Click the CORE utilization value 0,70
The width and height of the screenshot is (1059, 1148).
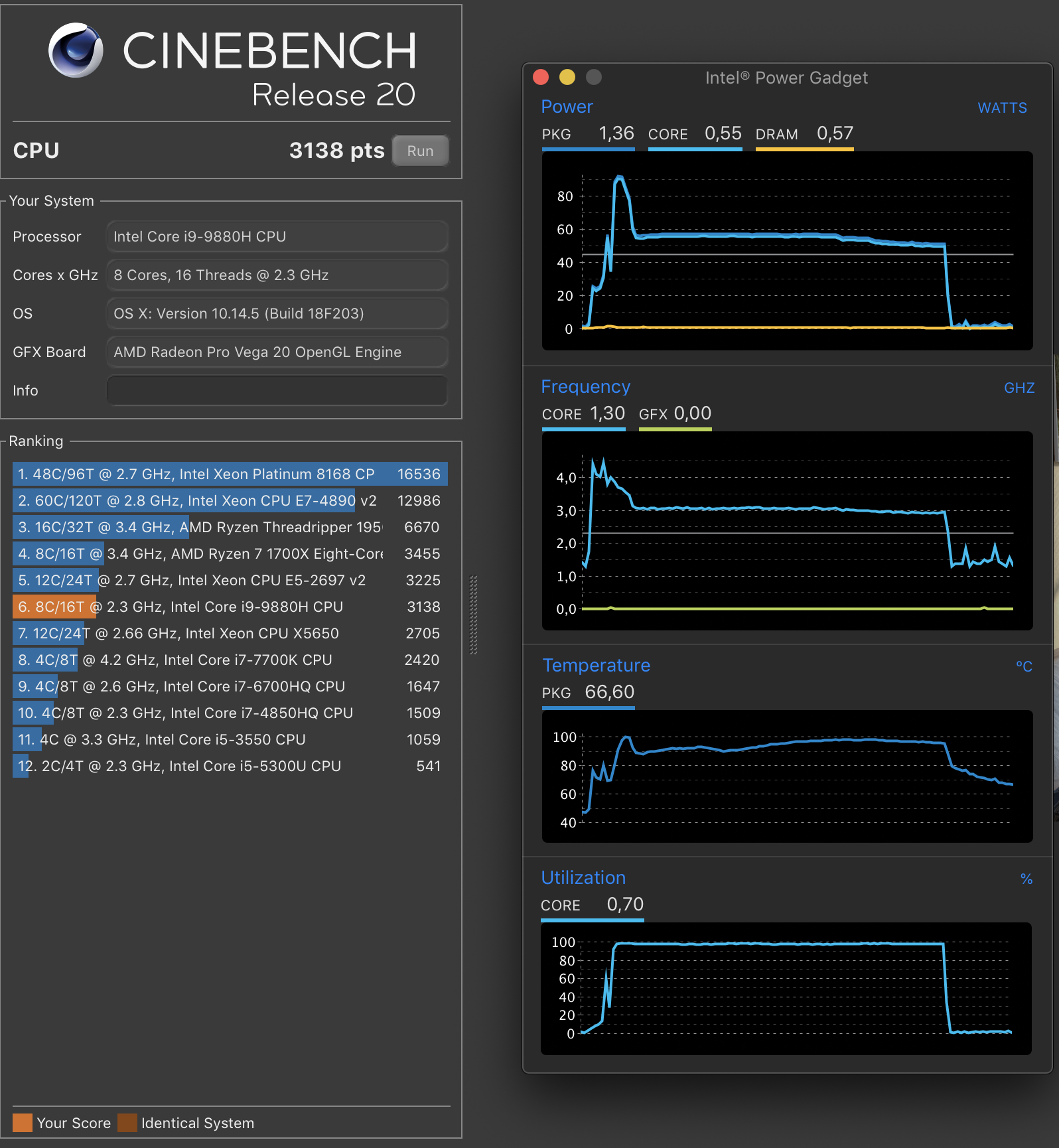click(625, 904)
